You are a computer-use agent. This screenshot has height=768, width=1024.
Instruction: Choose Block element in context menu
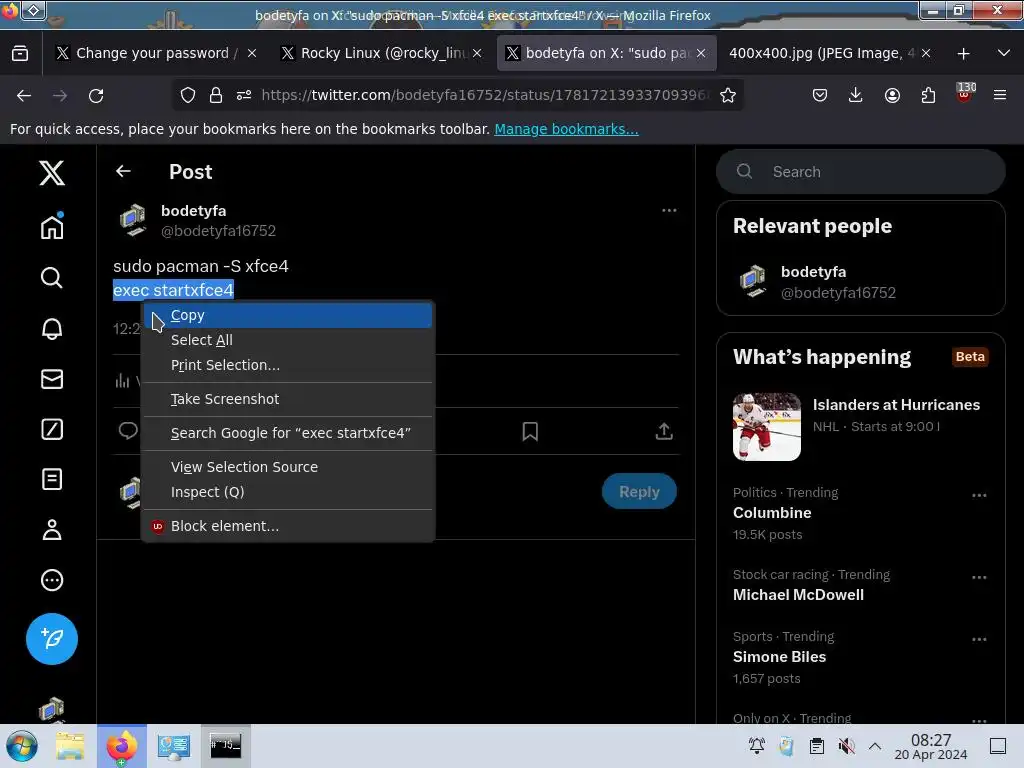click(287, 526)
